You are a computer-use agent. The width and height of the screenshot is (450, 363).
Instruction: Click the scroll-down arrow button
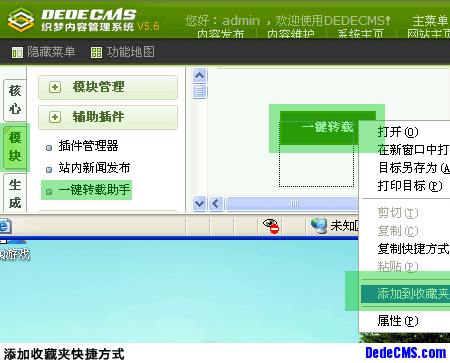(x=200, y=203)
